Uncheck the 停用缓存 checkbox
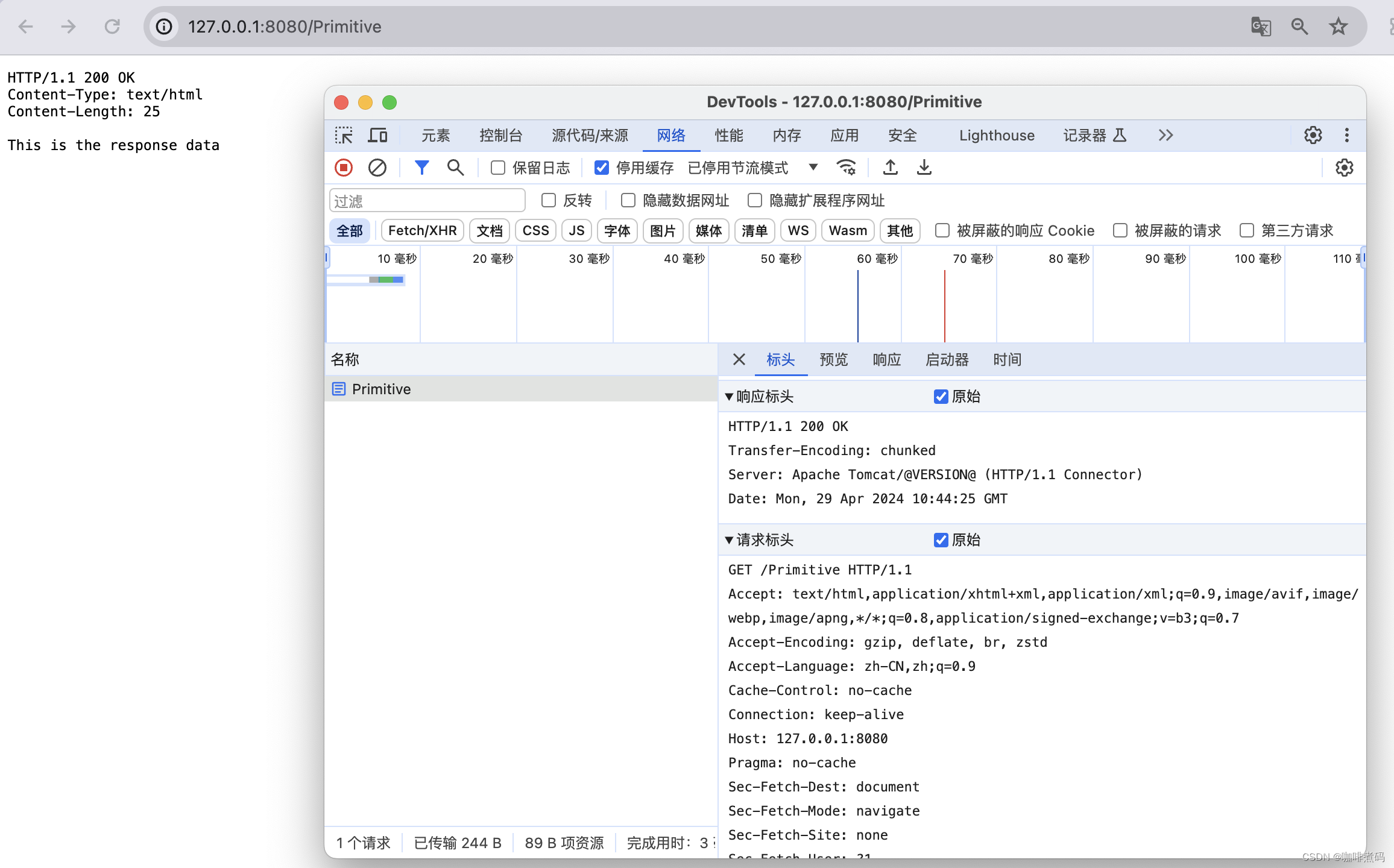The width and height of the screenshot is (1394, 868). 601,168
